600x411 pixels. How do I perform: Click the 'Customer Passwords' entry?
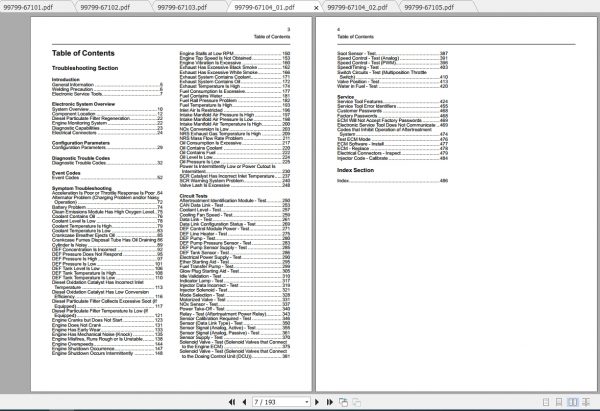click(x=392, y=111)
